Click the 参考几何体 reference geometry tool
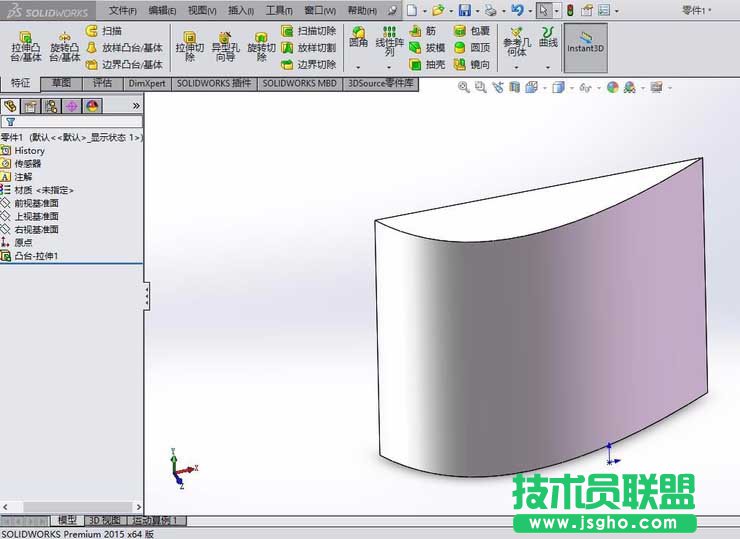Screen dimensions: 740x539 [x=517, y=42]
